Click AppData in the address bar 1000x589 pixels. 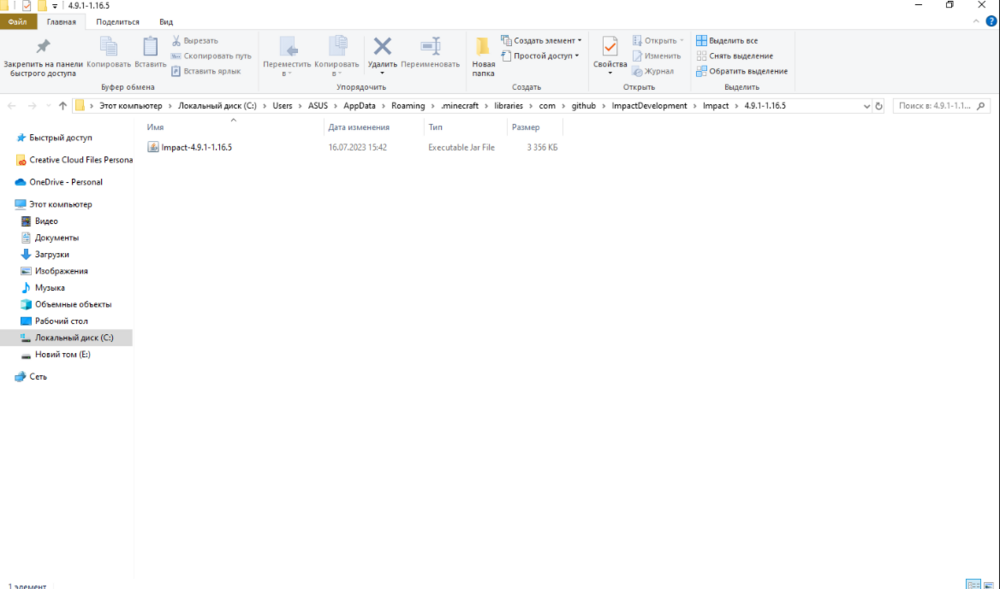tap(359, 106)
